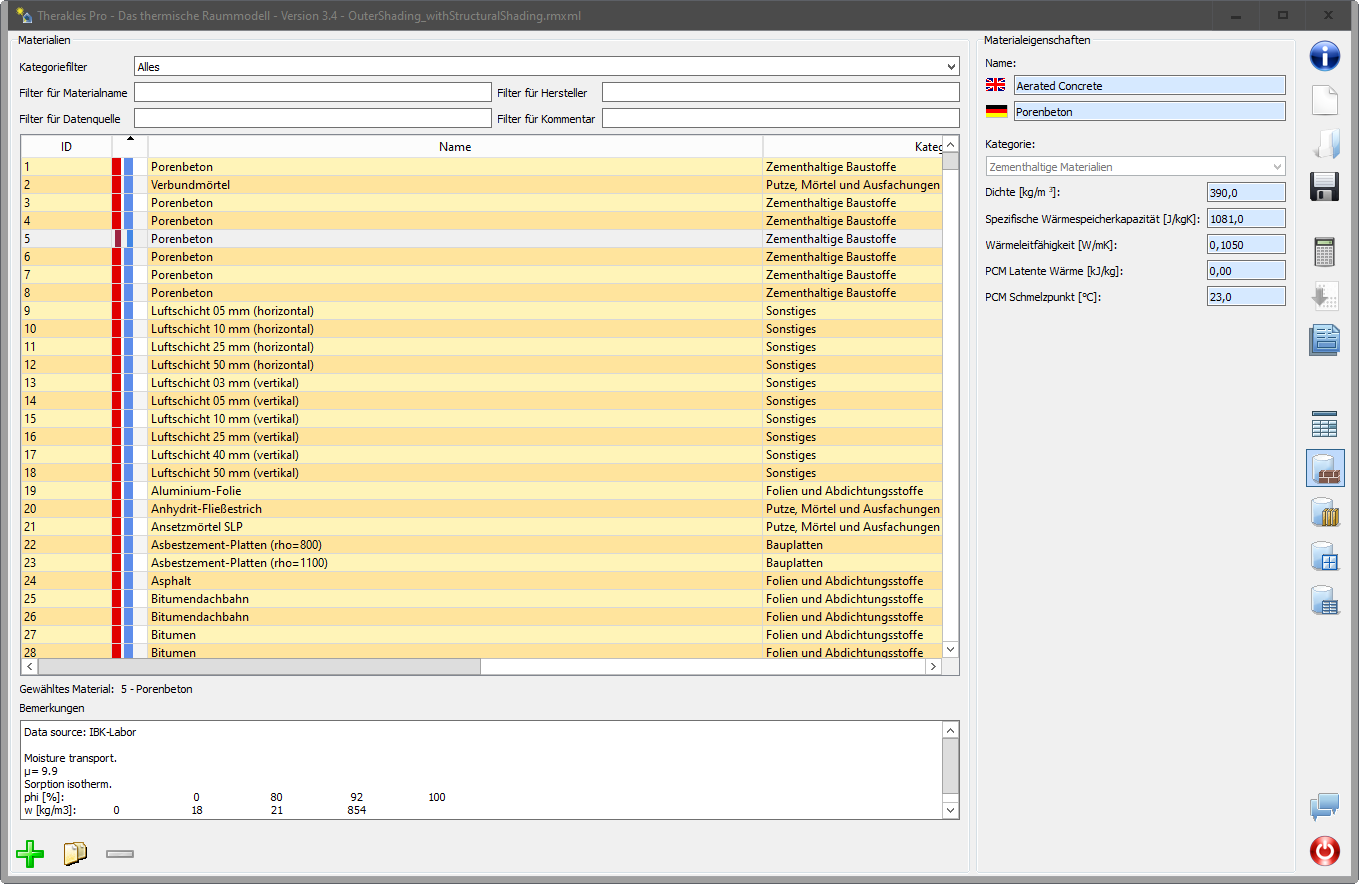Expand the Kategorie dropdown in Materialeigenschaften

tap(1135, 167)
